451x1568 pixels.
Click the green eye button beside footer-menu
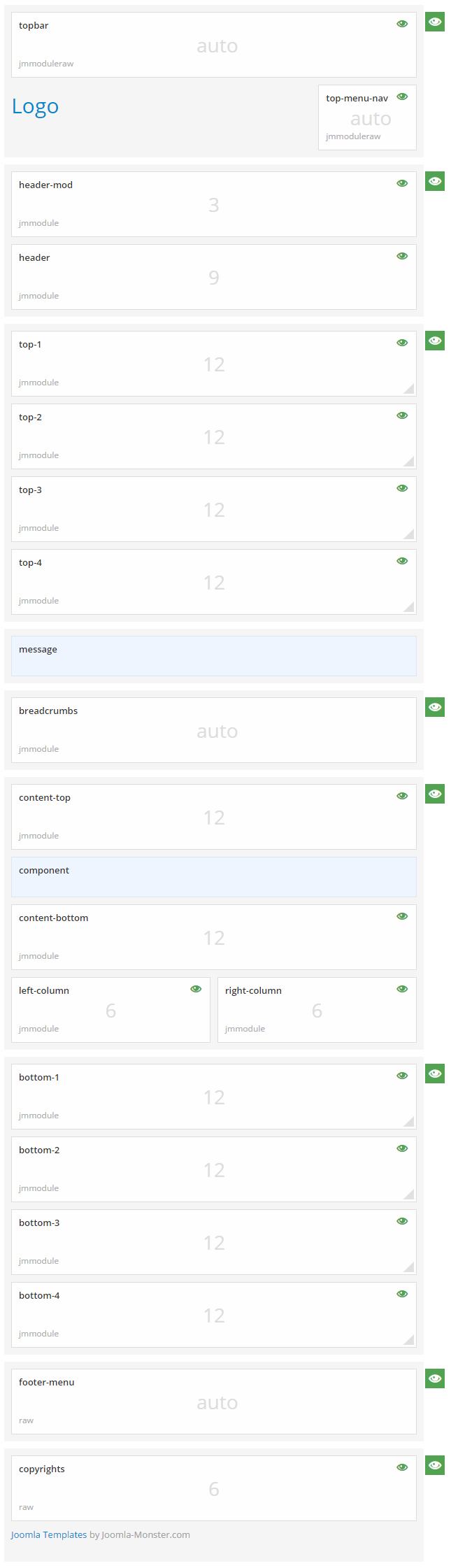pos(435,1378)
